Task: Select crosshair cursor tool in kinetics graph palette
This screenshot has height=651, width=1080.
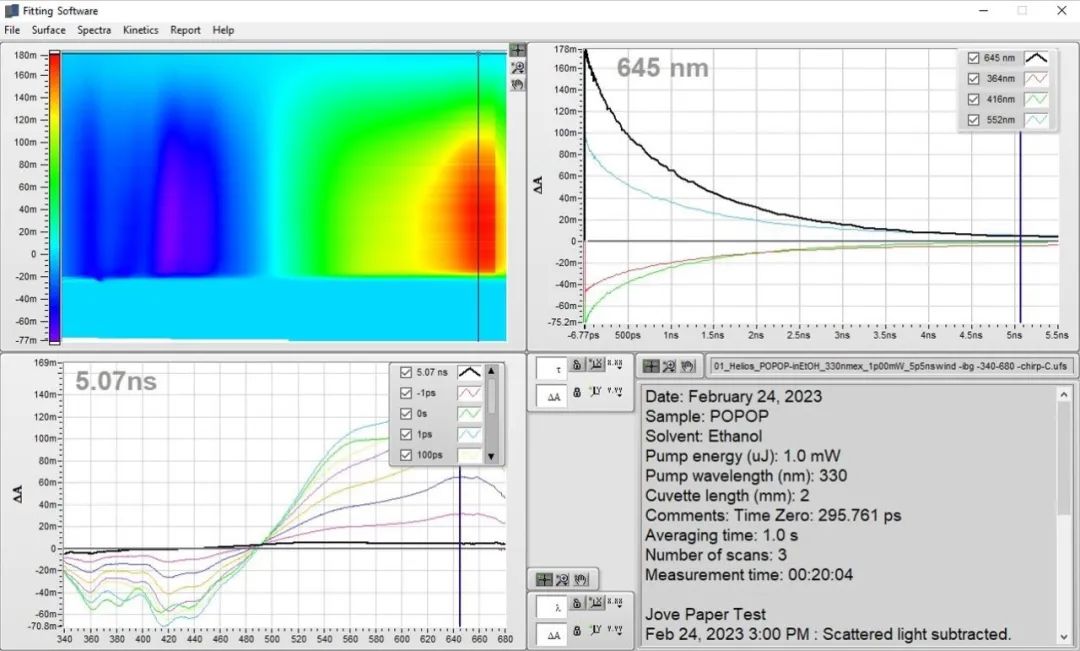Action: click(x=651, y=366)
